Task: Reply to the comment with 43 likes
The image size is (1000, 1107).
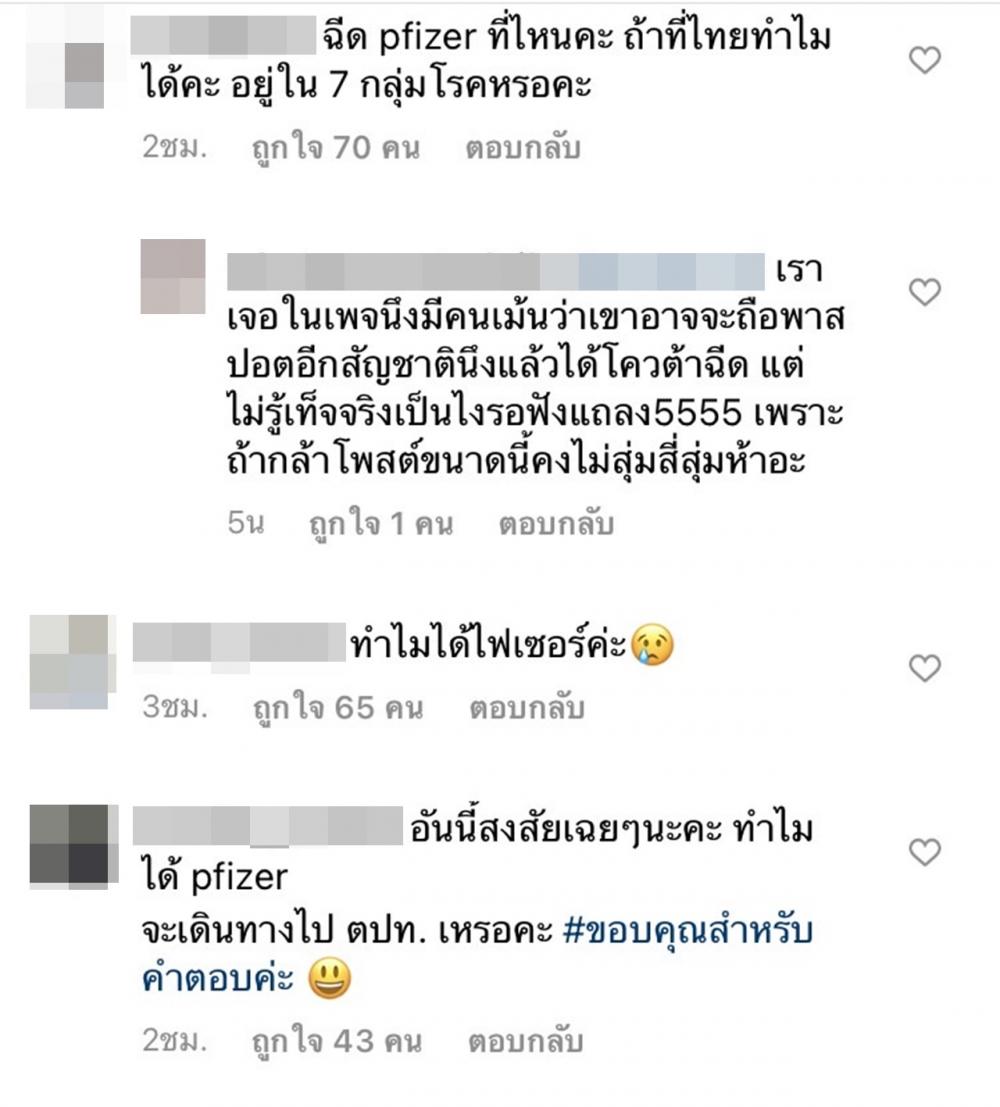Action: [525, 1041]
